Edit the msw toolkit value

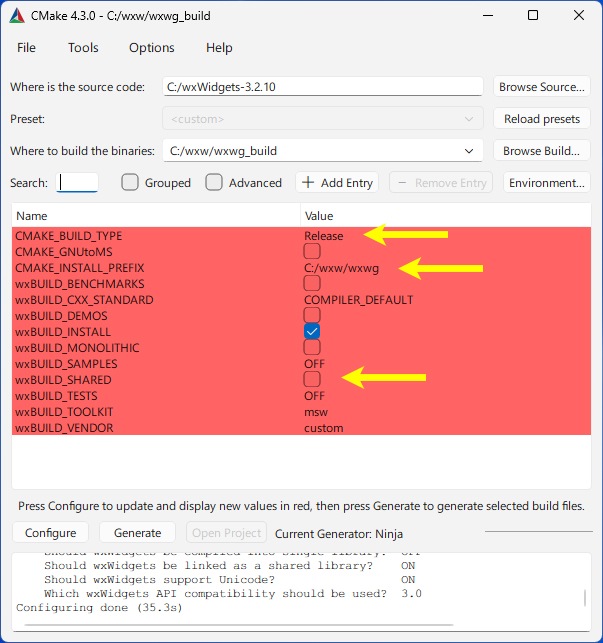316,412
